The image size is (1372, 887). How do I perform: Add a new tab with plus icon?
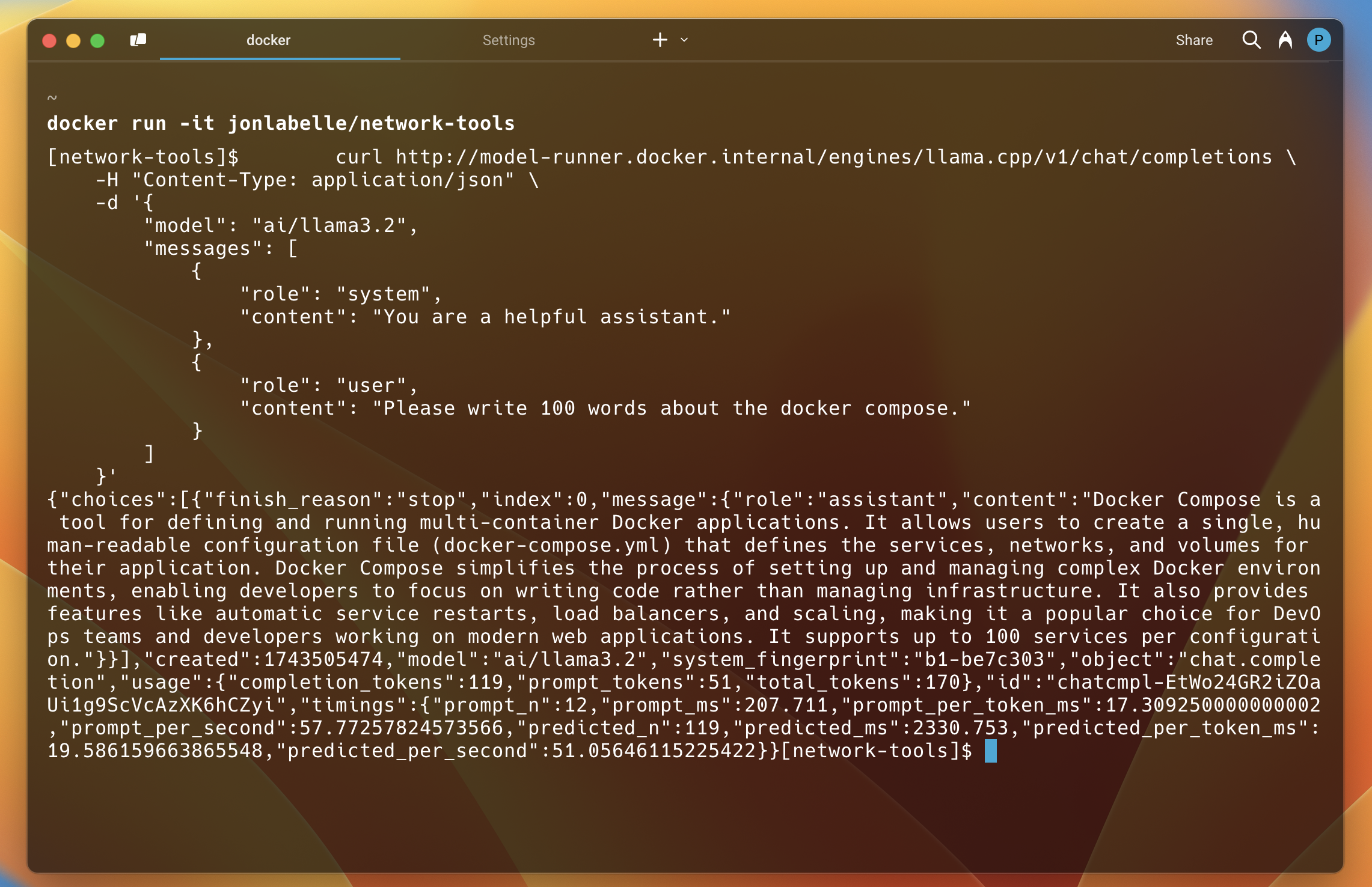(x=660, y=40)
